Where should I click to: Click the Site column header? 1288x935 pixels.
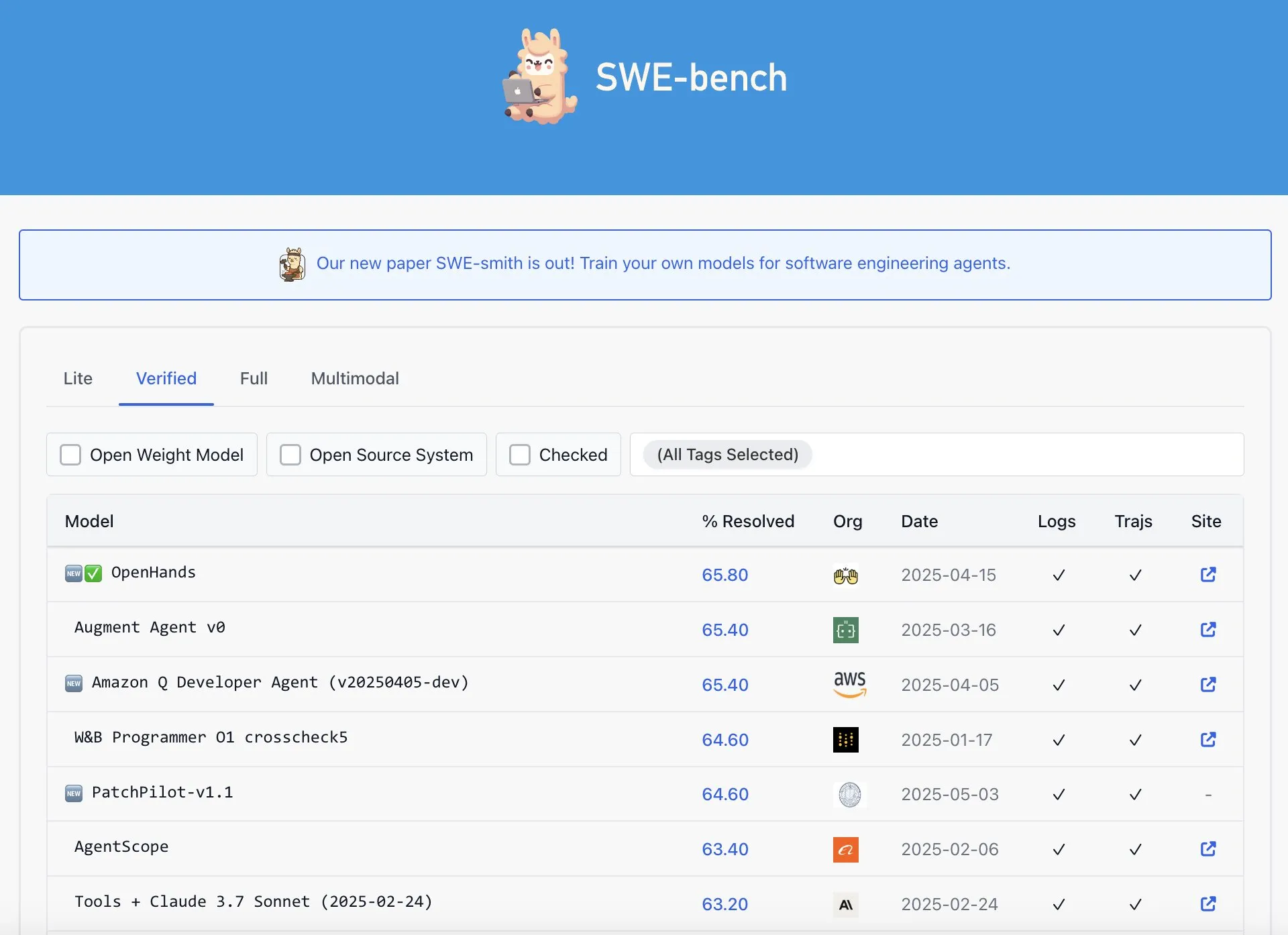(1206, 521)
